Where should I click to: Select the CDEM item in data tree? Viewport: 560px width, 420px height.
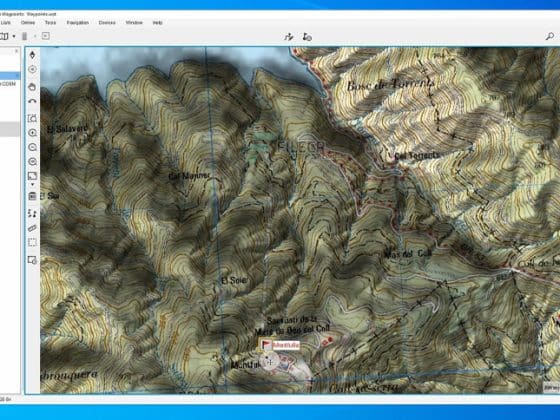pyautogui.click(x=8, y=84)
